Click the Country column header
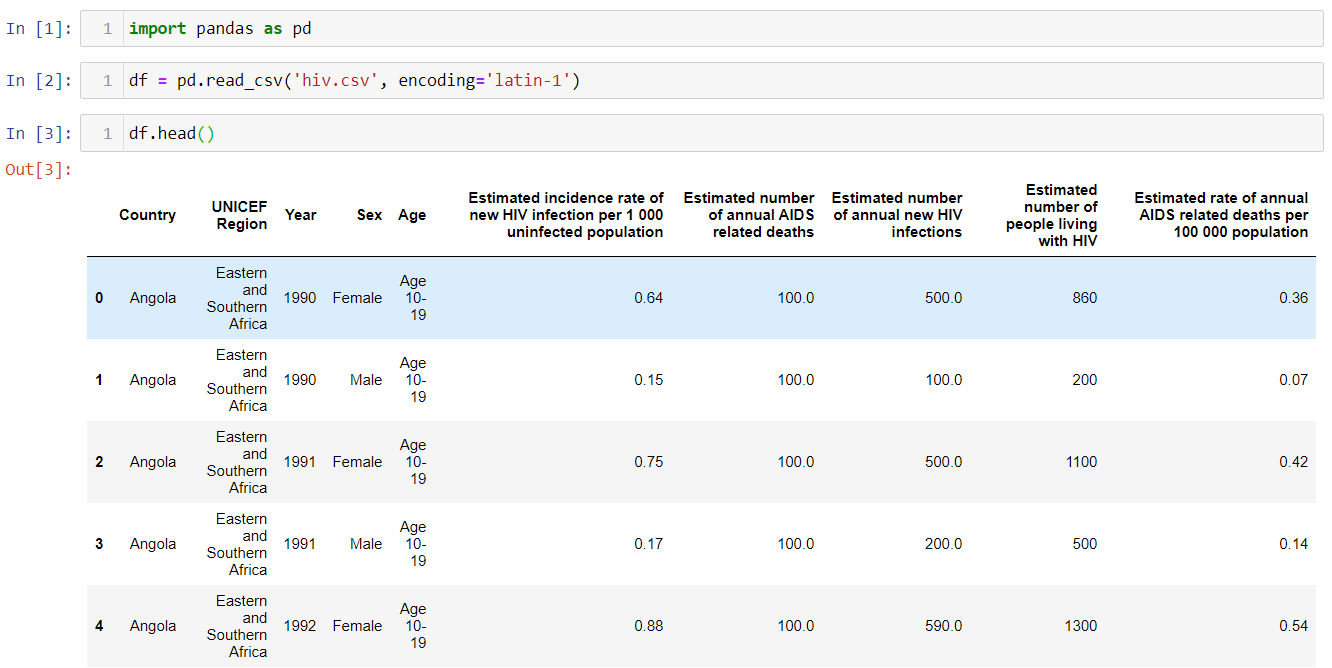The width and height of the screenshot is (1332, 668). click(x=147, y=215)
